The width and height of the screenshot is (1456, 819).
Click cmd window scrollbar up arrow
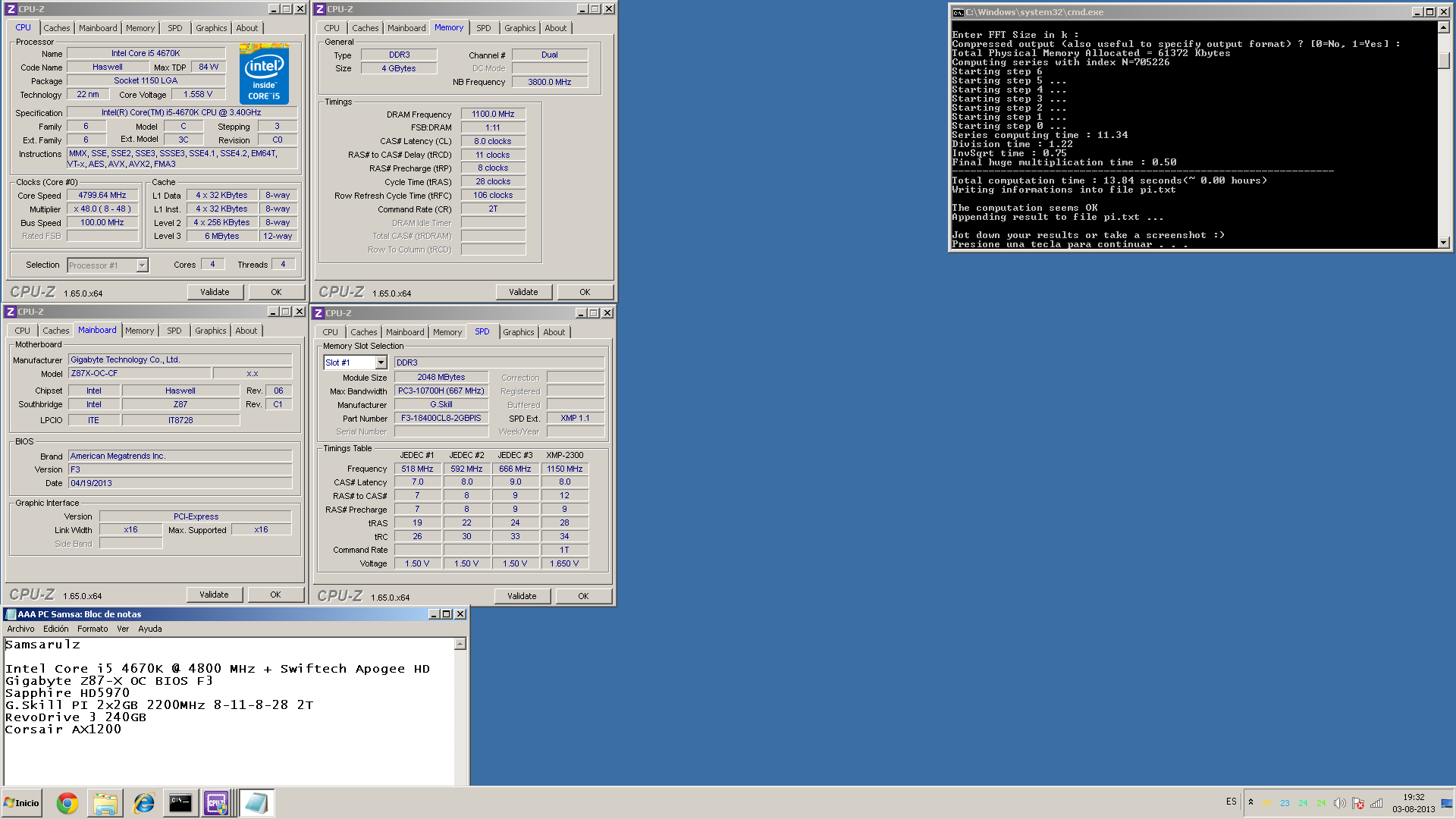[1443, 27]
